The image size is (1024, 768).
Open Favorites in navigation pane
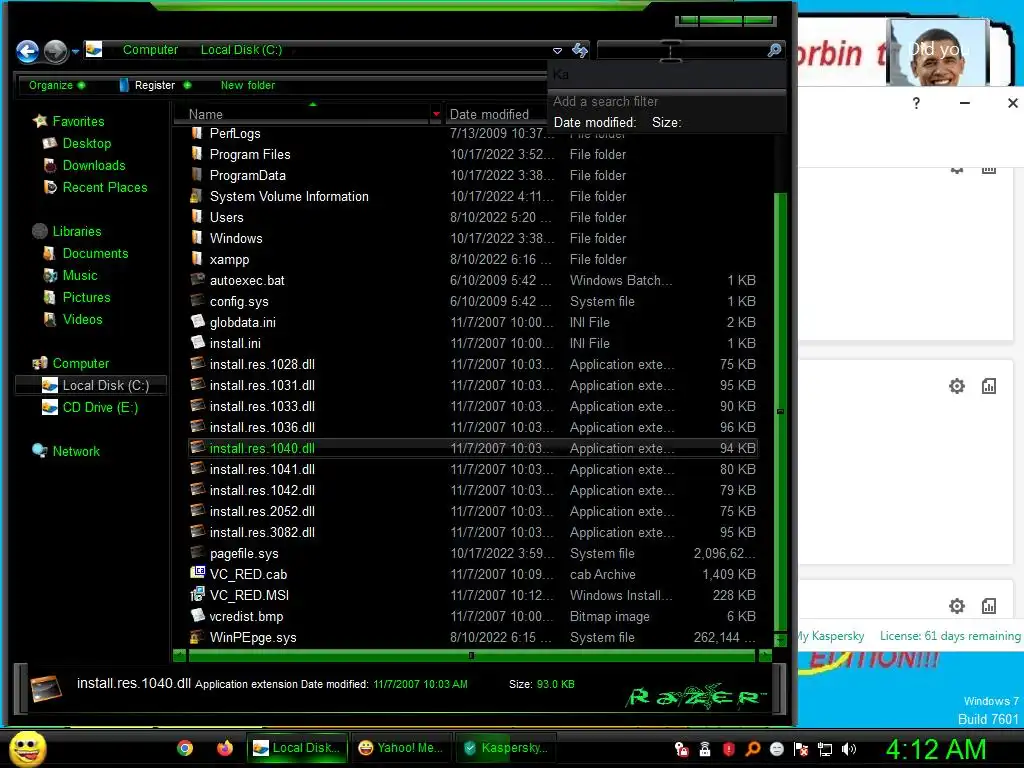78,121
